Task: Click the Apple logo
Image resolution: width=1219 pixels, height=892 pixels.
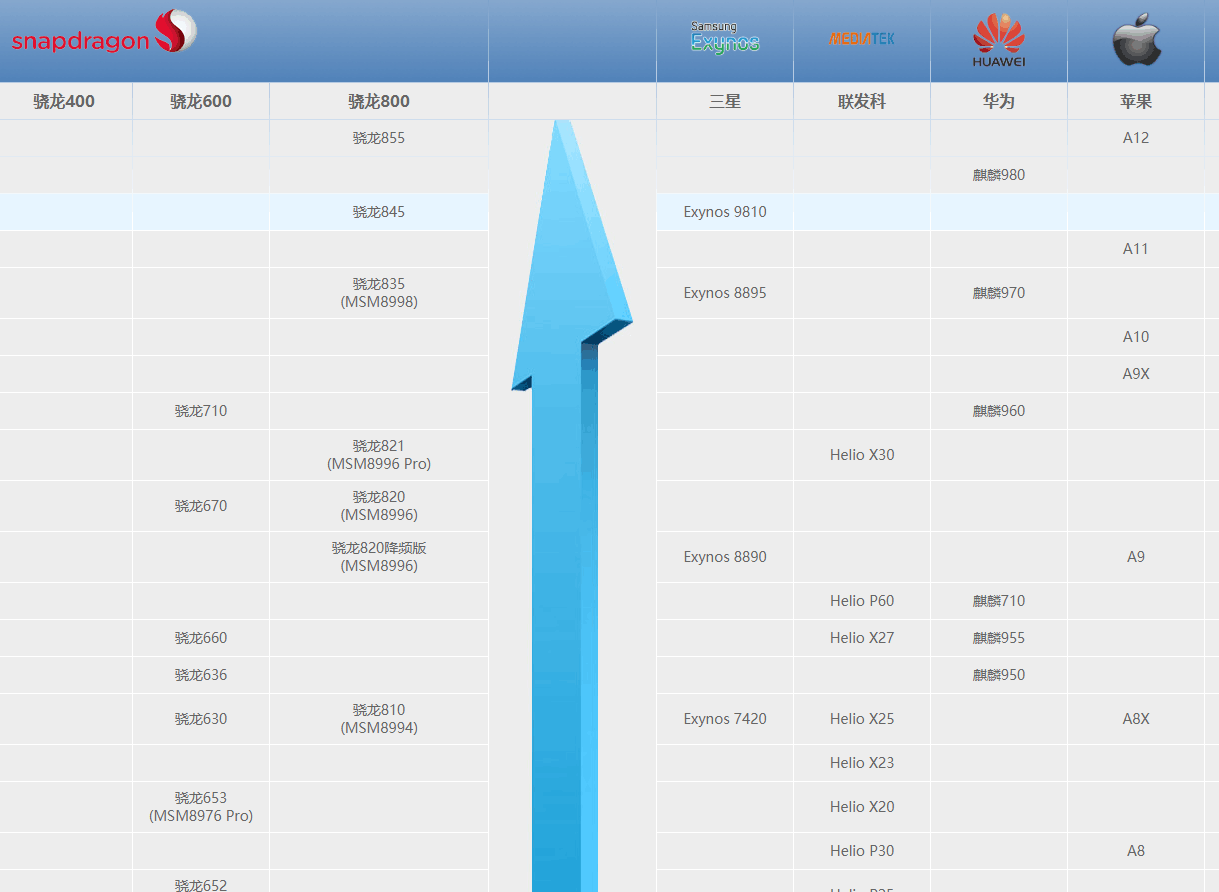Action: coord(1137,40)
